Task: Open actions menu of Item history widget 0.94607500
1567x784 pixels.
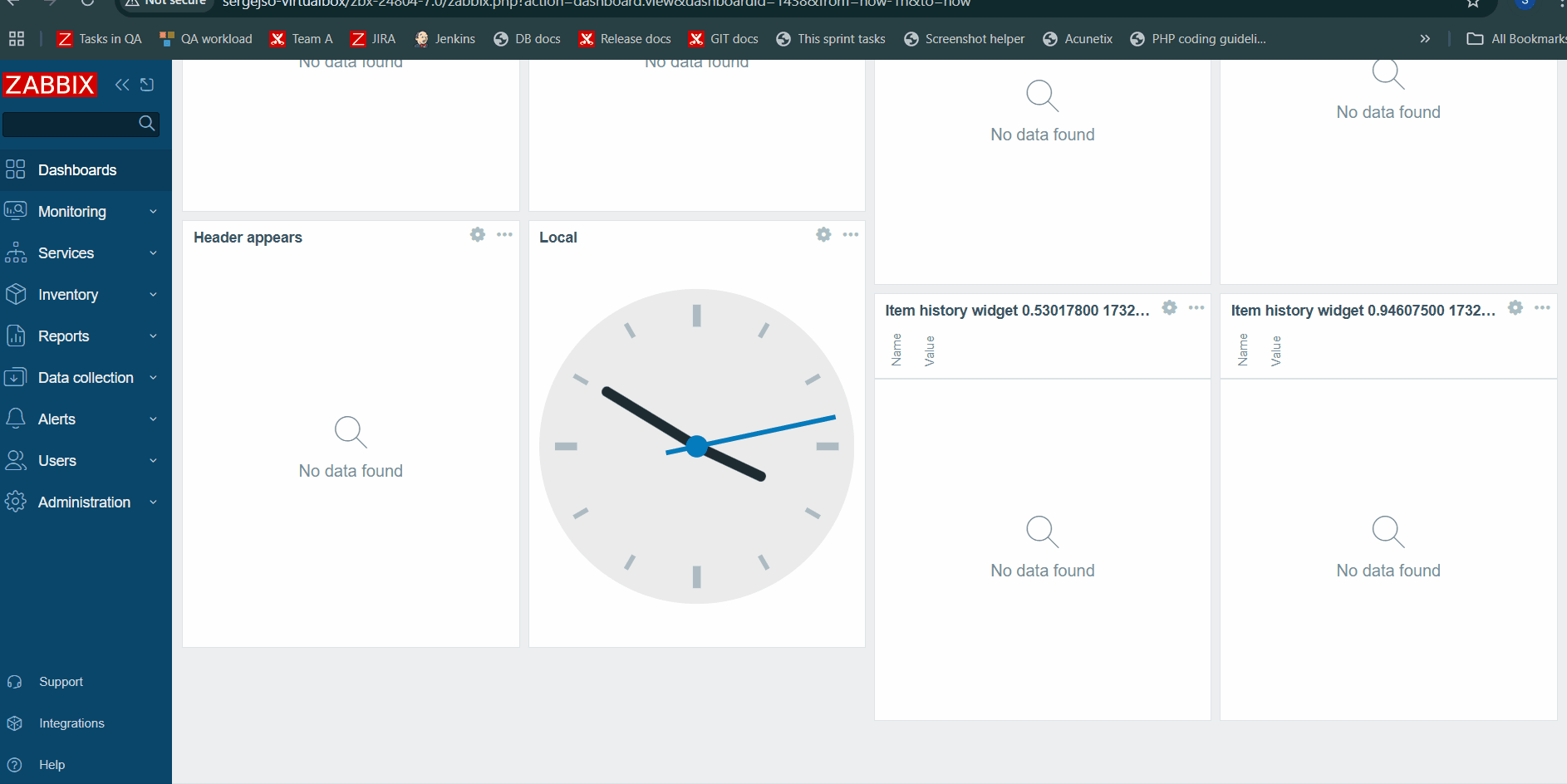Action: click(x=1542, y=308)
